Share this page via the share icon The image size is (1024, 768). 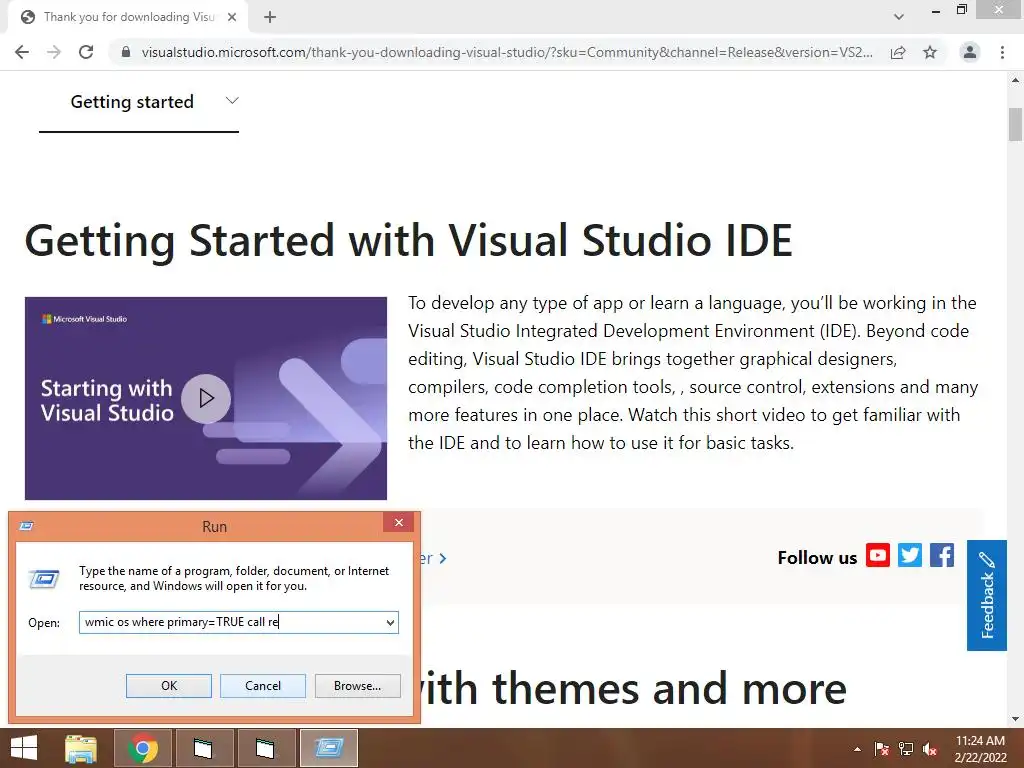click(x=898, y=52)
